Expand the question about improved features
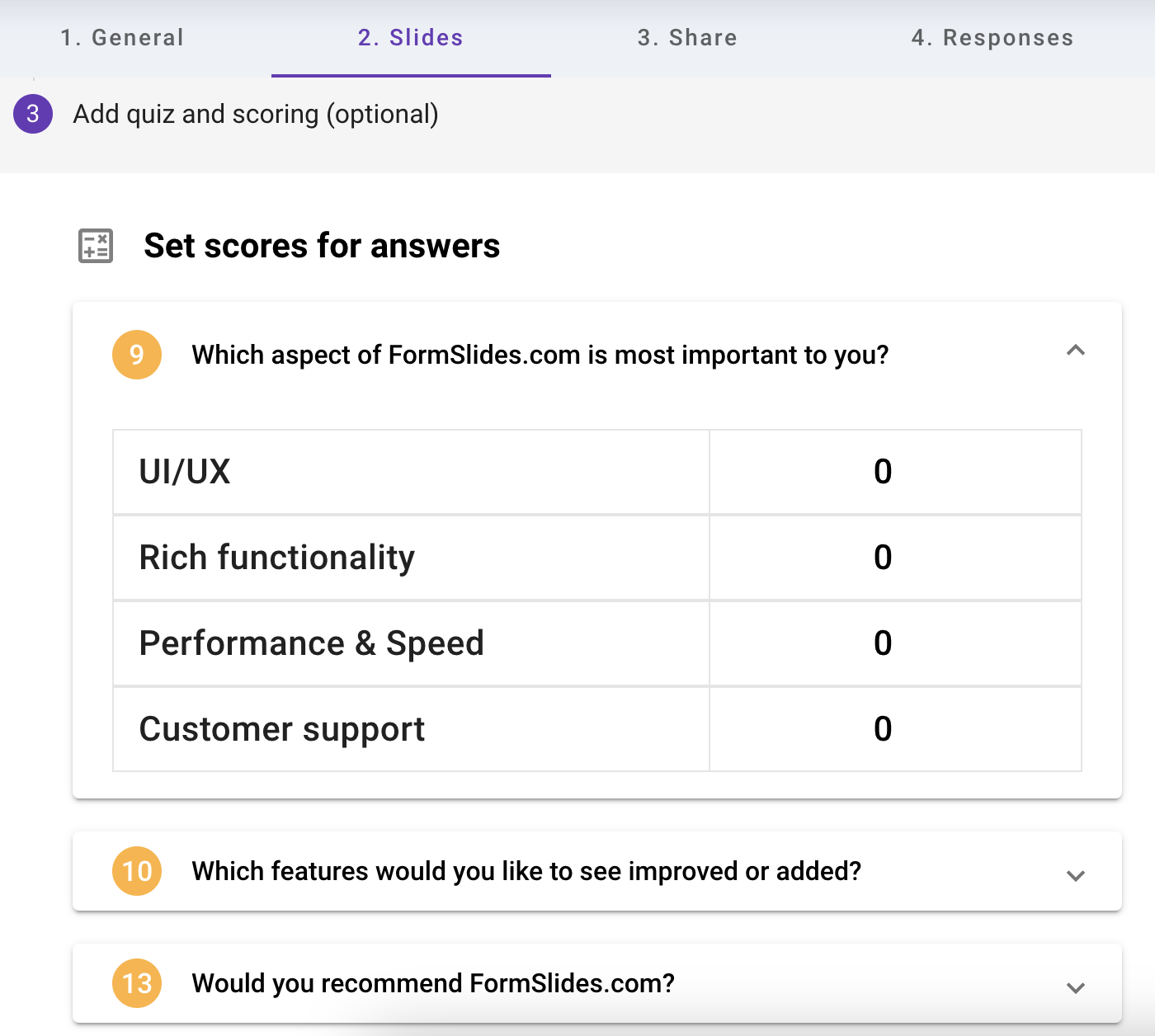 coord(1075,874)
